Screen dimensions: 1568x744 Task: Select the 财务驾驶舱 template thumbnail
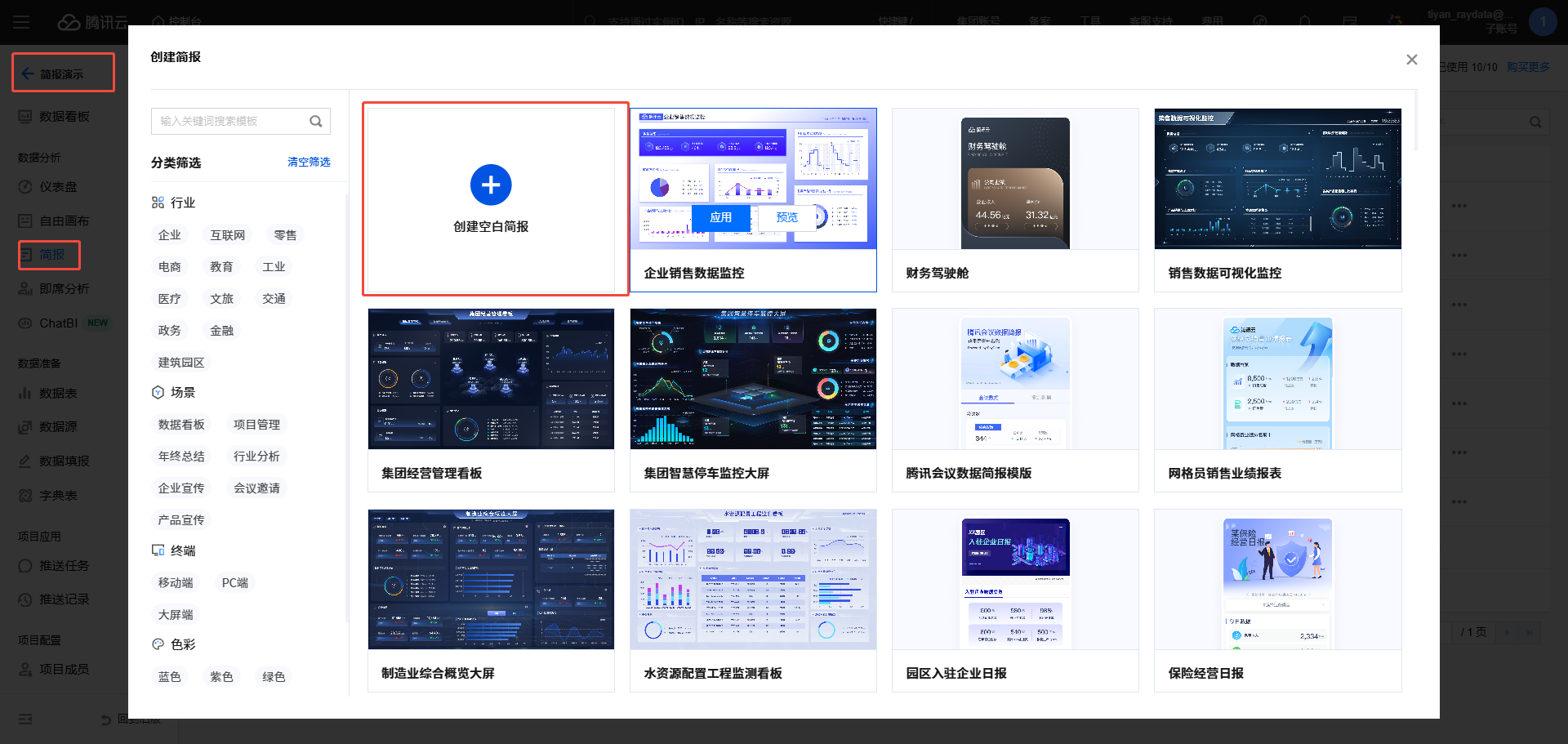(x=1015, y=179)
